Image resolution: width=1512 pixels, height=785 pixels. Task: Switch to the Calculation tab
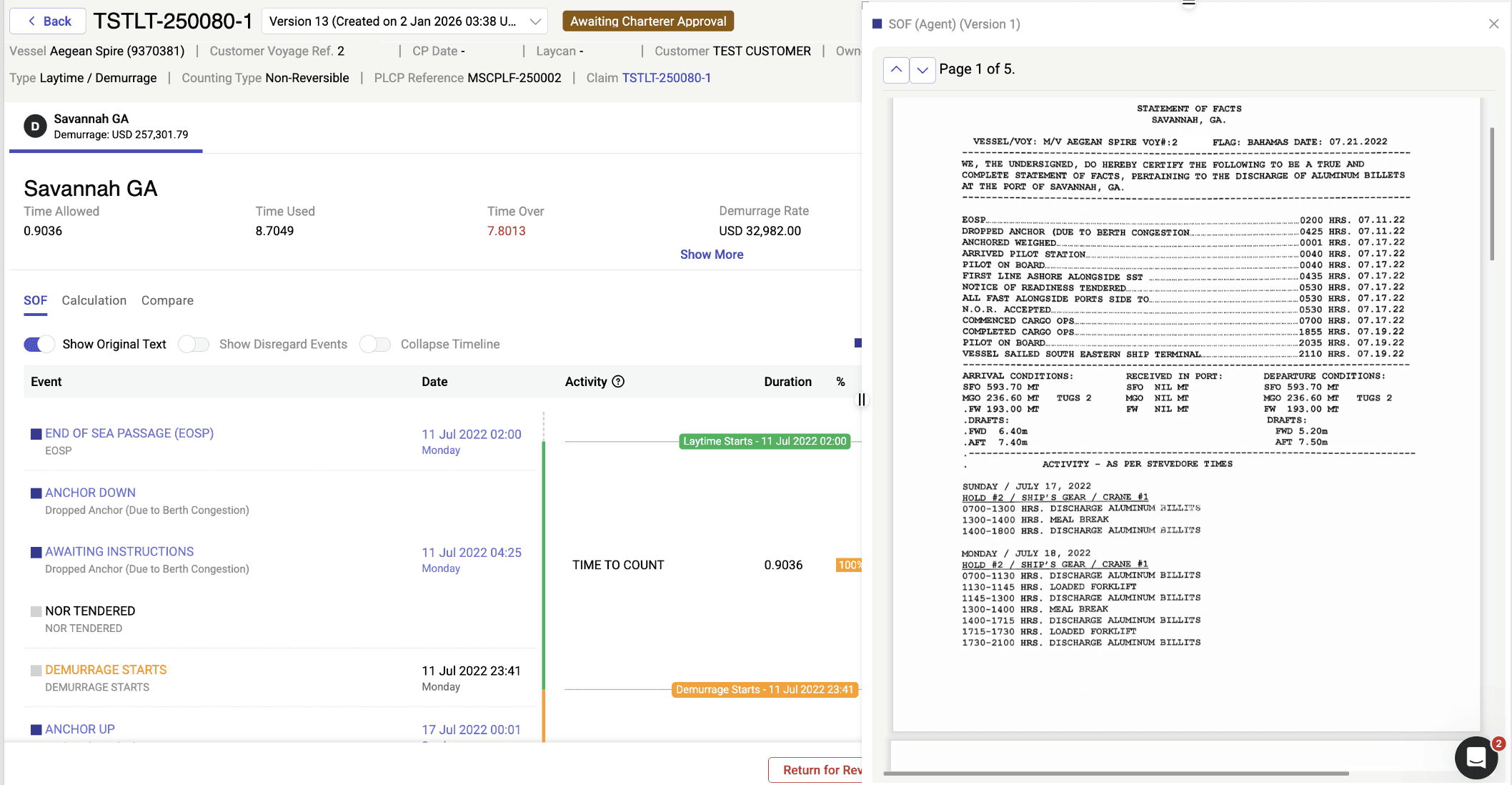pyautogui.click(x=94, y=300)
